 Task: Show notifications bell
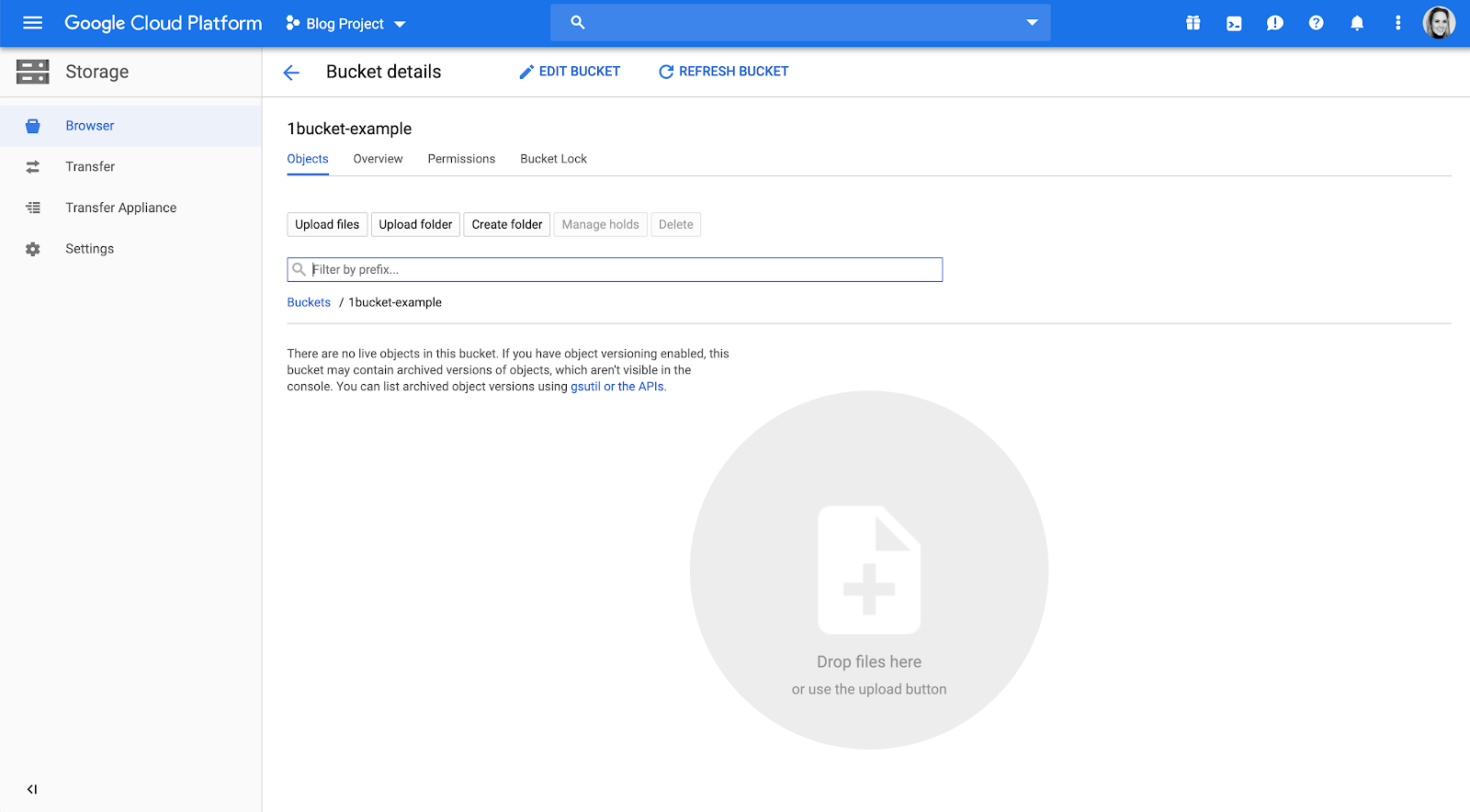(1357, 23)
